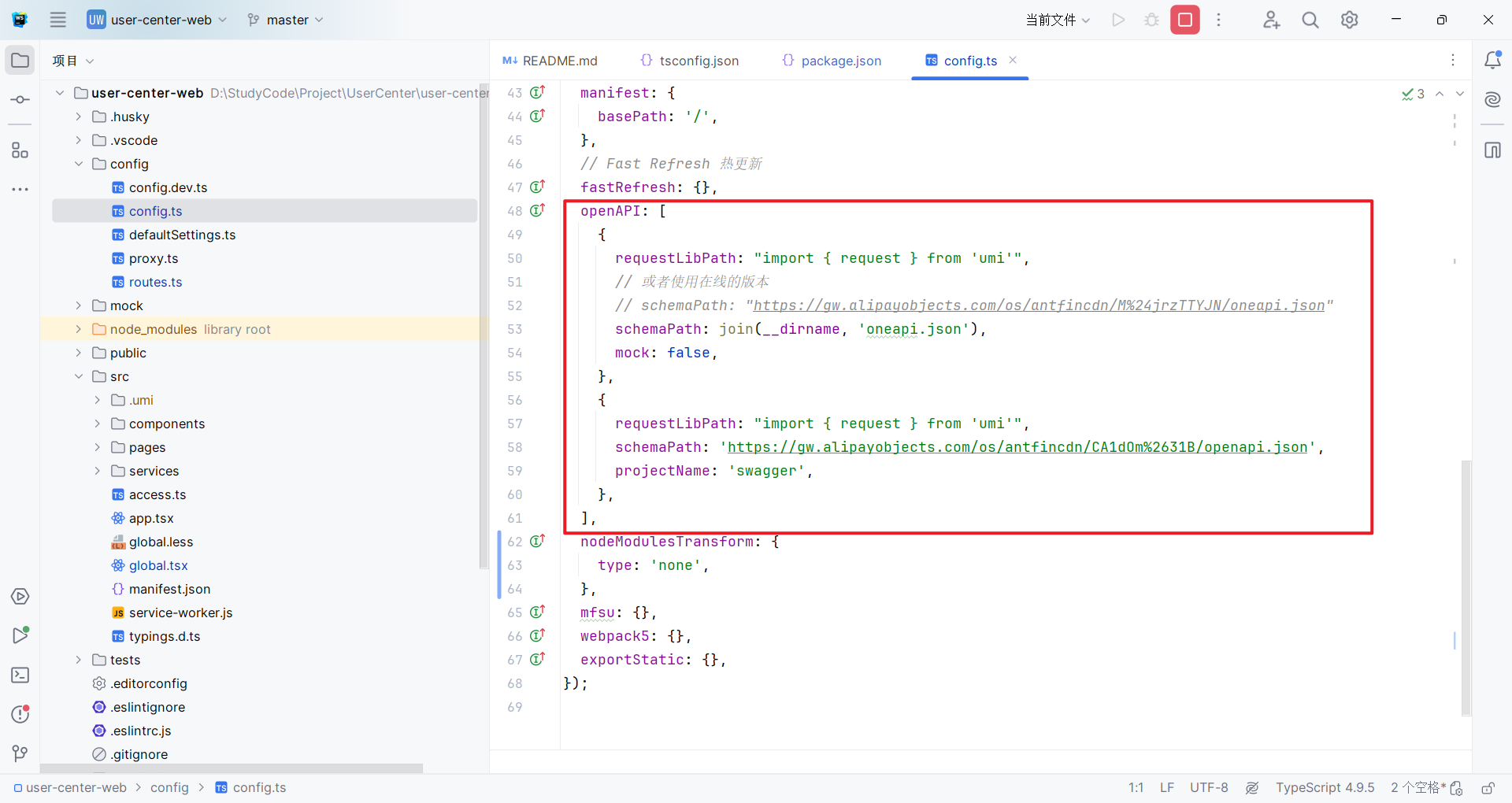The image size is (1512, 803).
Task: Open IDE settings gear icon
Action: tap(1349, 20)
